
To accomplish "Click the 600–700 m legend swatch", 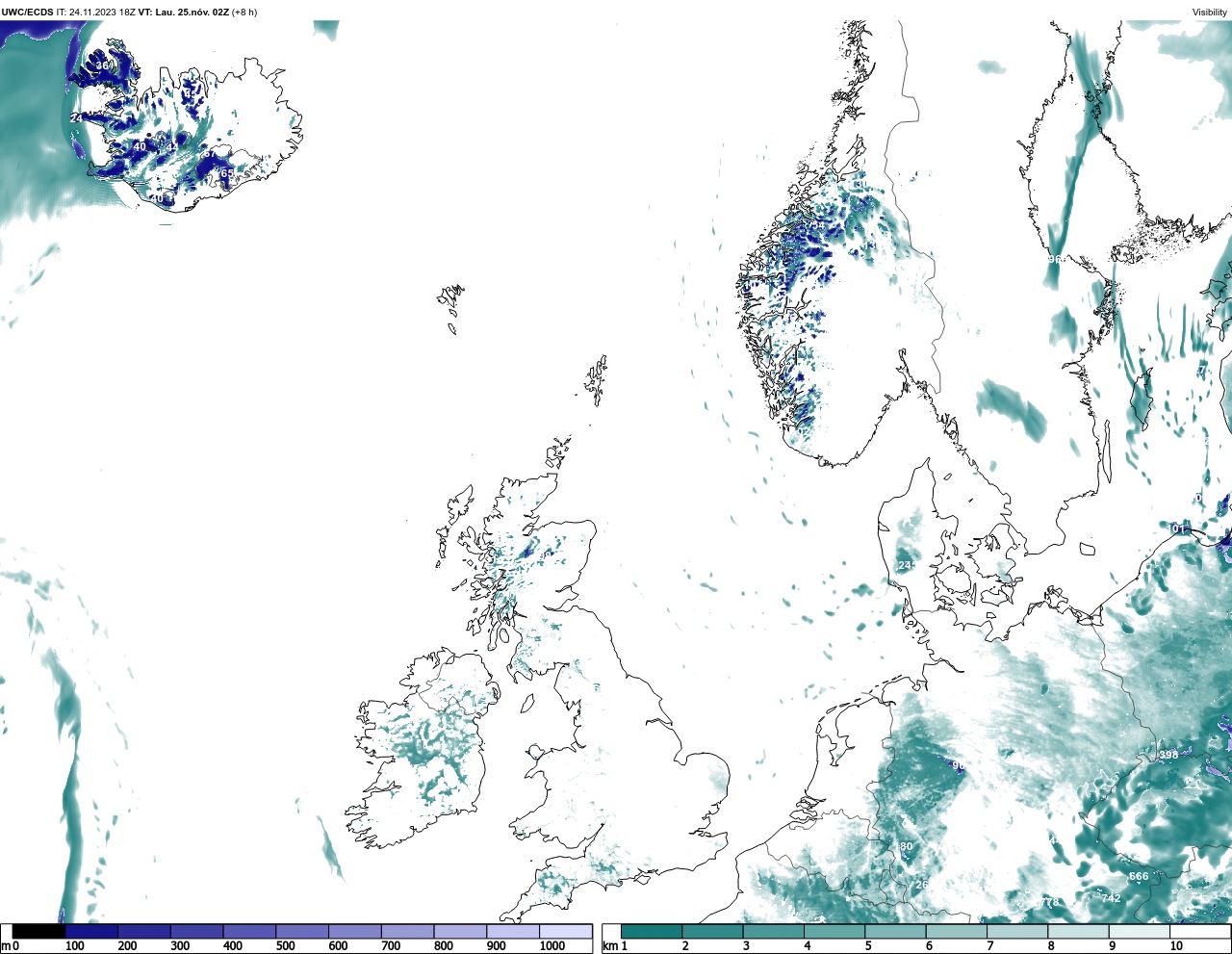I will (354, 932).
